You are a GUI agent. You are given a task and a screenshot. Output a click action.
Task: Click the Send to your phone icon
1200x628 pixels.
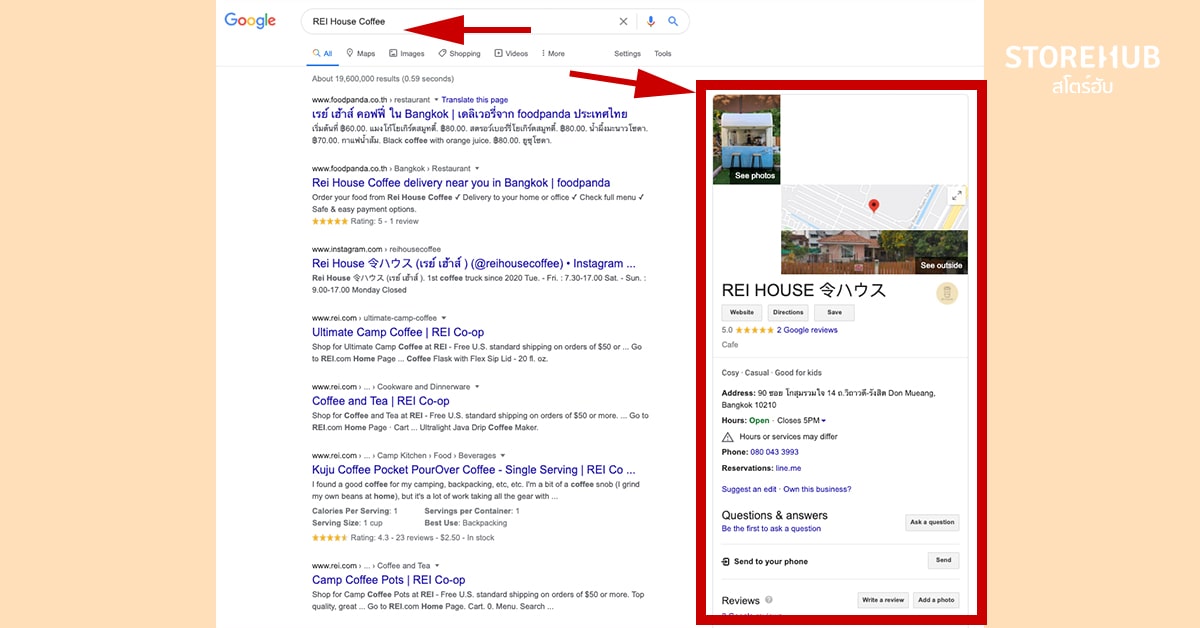[x=726, y=562]
